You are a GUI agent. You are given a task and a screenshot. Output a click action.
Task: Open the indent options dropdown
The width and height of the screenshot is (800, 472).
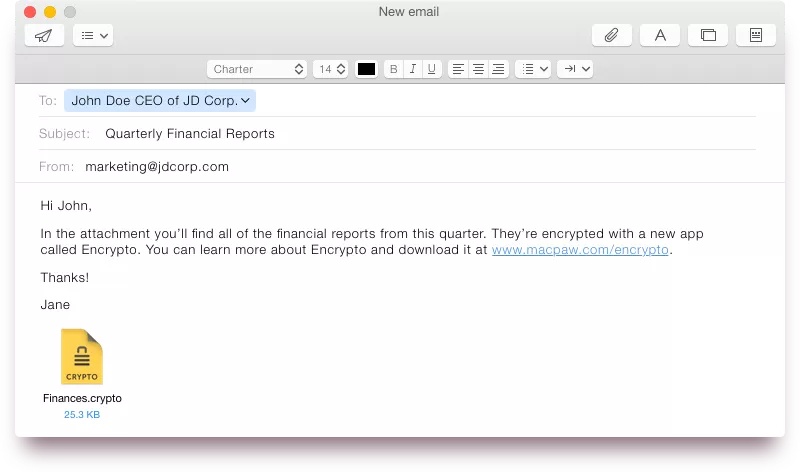tap(576, 69)
